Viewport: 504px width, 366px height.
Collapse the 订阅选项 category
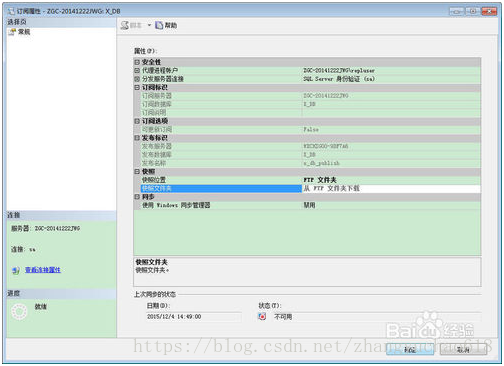[137, 121]
